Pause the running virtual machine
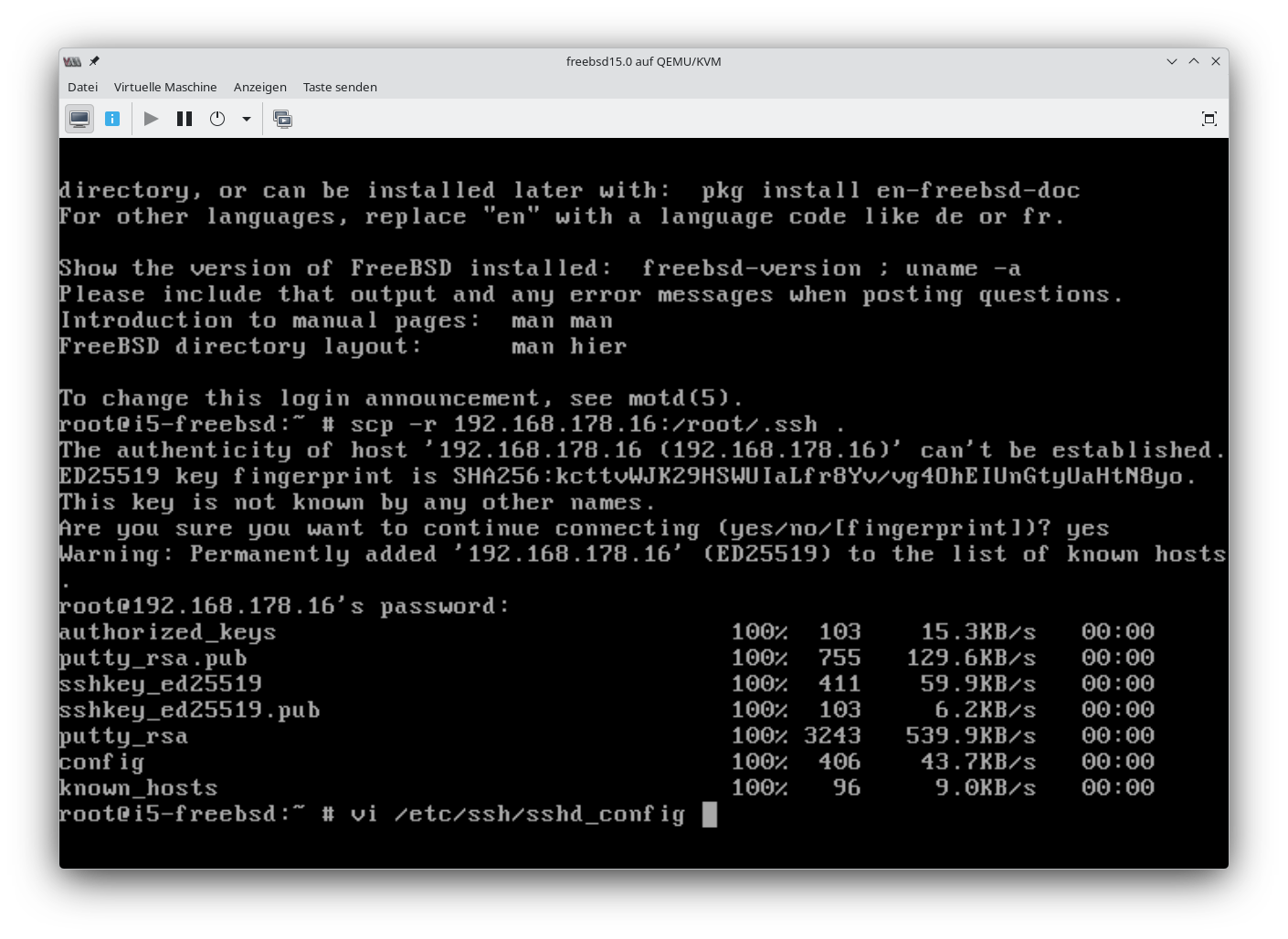The height and width of the screenshot is (939, 1288). 185,119
